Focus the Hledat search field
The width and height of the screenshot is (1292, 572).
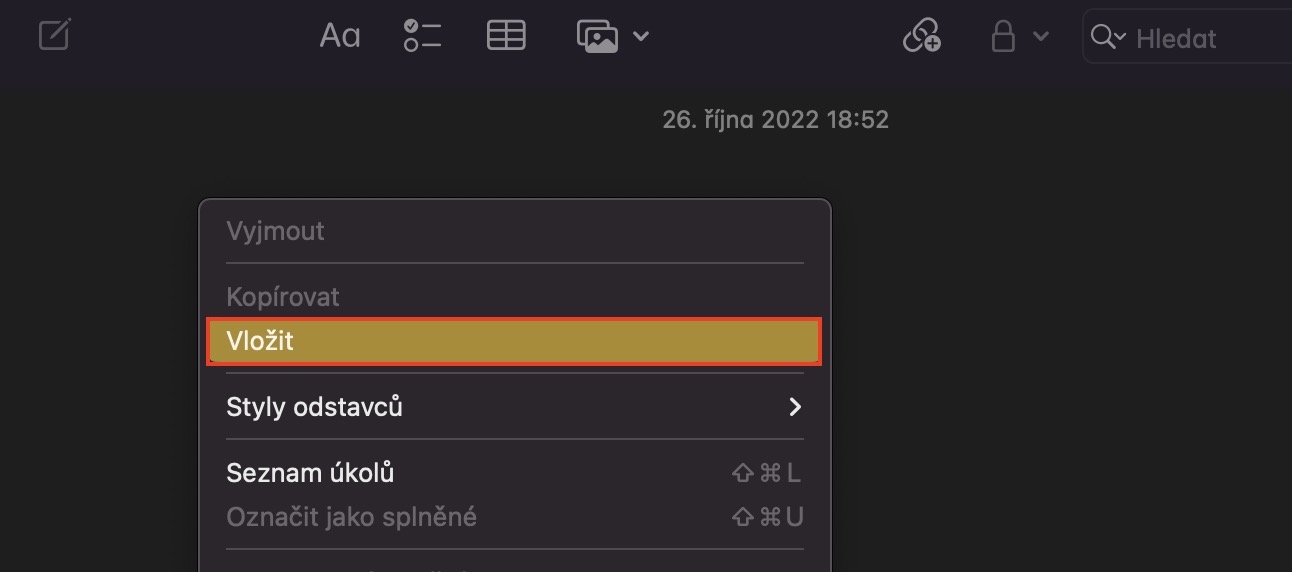tap(1200, 38)
